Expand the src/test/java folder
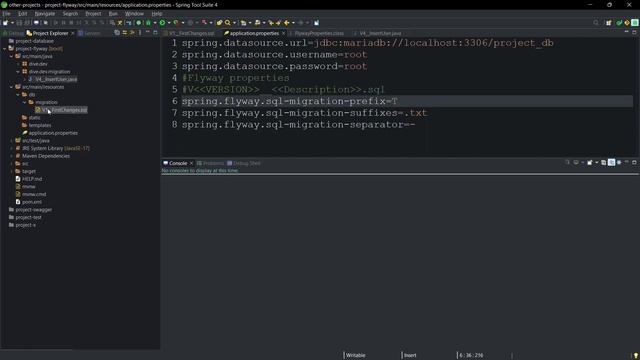The image size is (640, 360). [x=11, y=140]
